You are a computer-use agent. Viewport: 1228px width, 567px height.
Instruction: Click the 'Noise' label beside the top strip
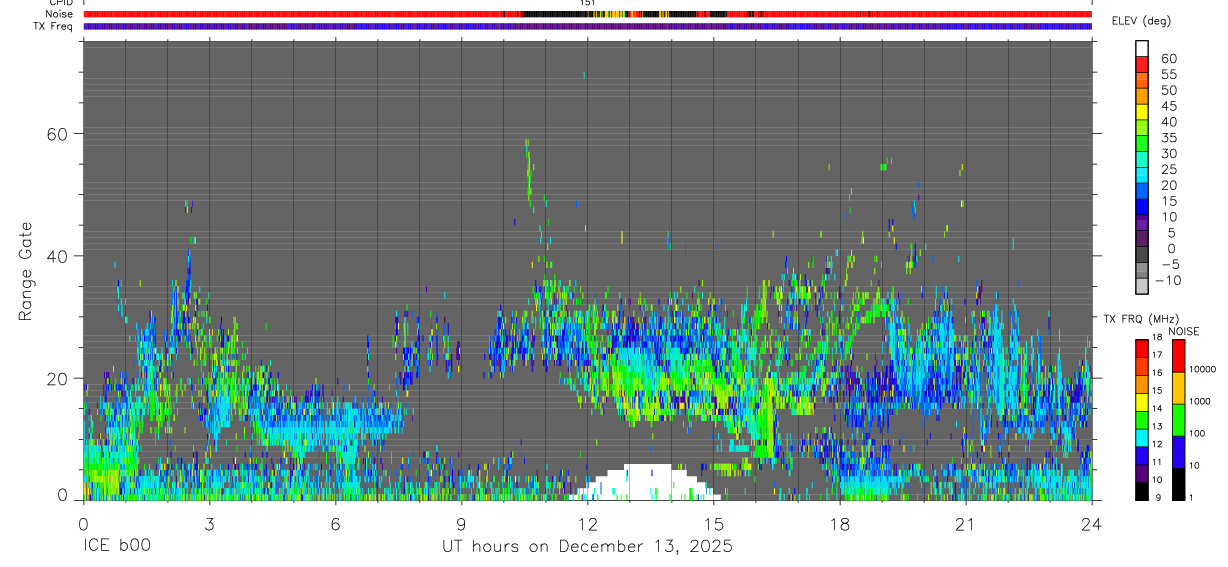[57, 14]
